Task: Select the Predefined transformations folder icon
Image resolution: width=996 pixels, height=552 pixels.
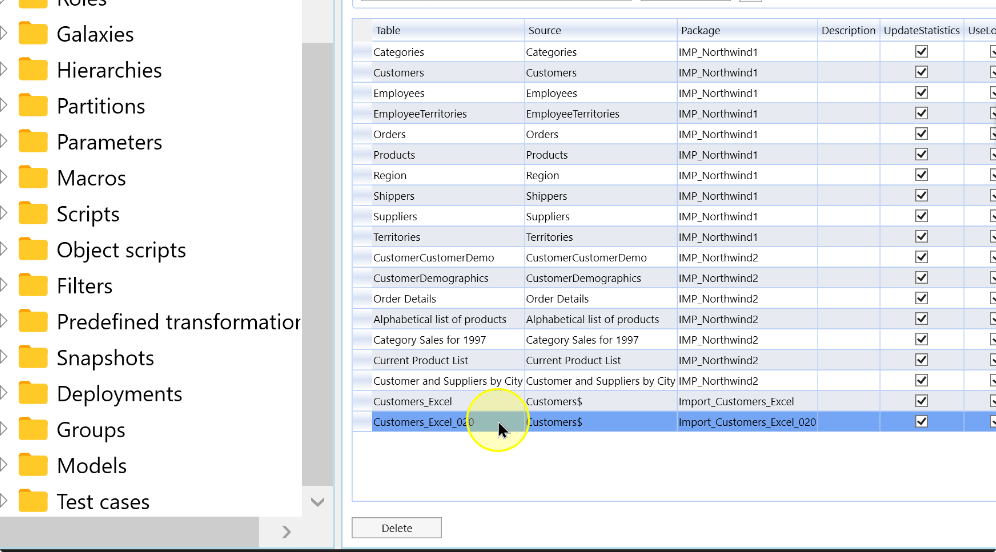Action: [x=33, y=321]
